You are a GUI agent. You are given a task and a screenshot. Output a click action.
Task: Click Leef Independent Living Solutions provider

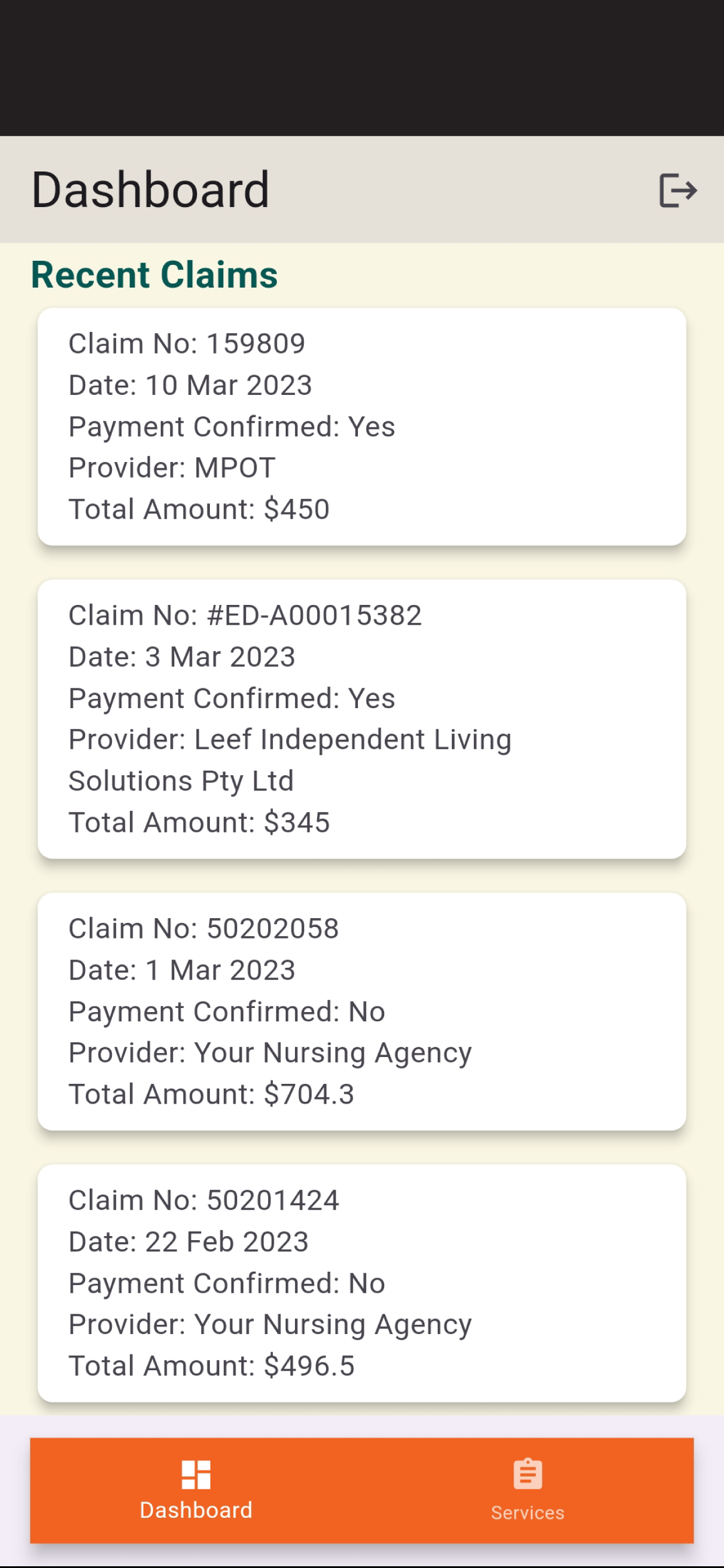[x=290, y=759]
